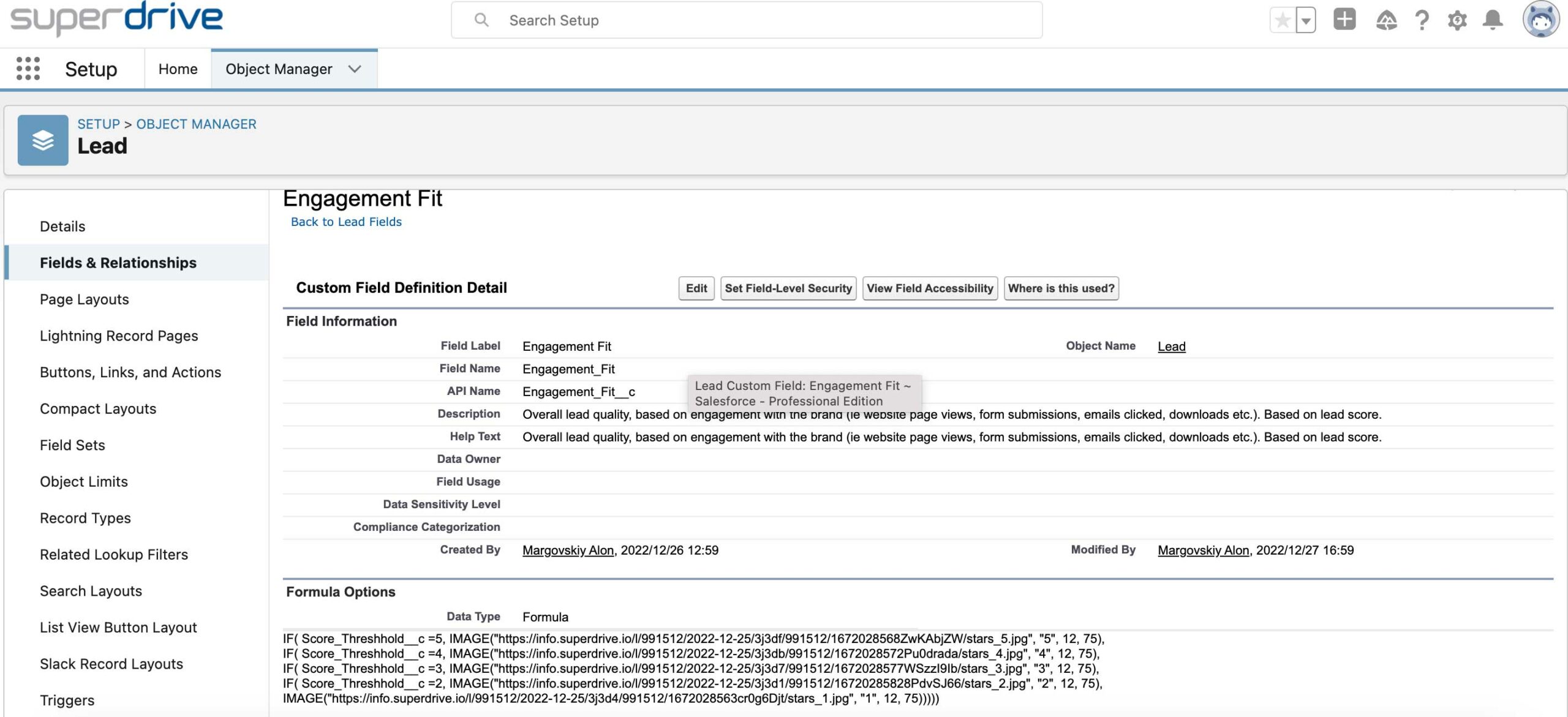1568x717 pixels.
Task: Click the Engagement Fit page heading
Action: [x=363, y=198]
